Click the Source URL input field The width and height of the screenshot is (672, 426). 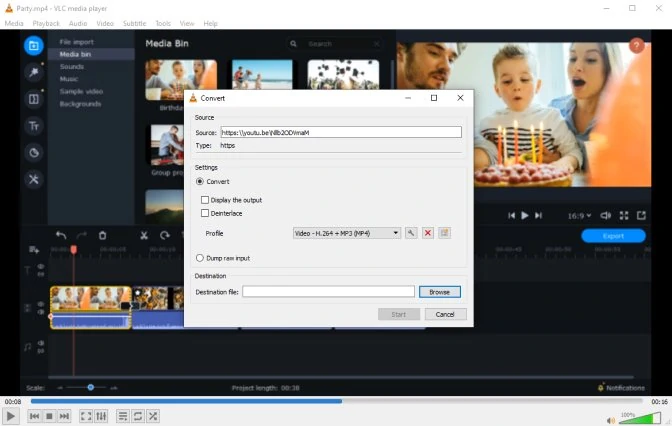(x=341, y=132)
